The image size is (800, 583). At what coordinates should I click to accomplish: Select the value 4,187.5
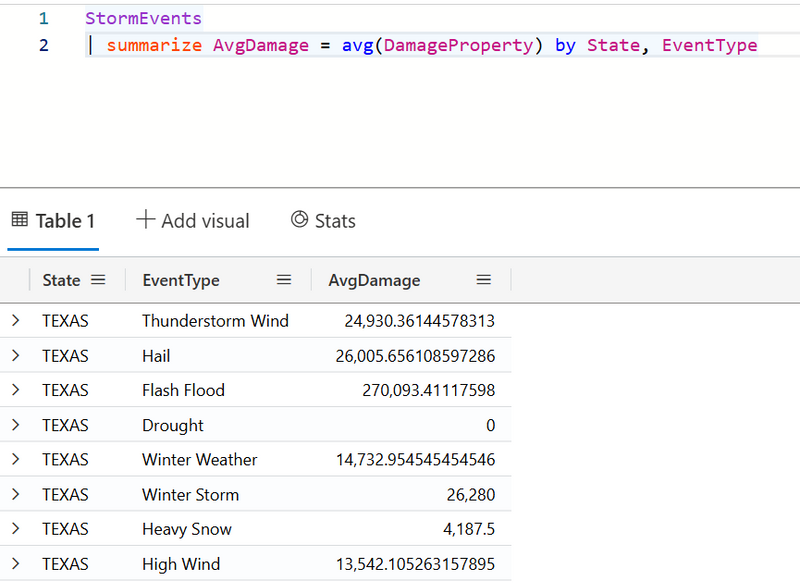pyautogui.click(x=469, y=529)
